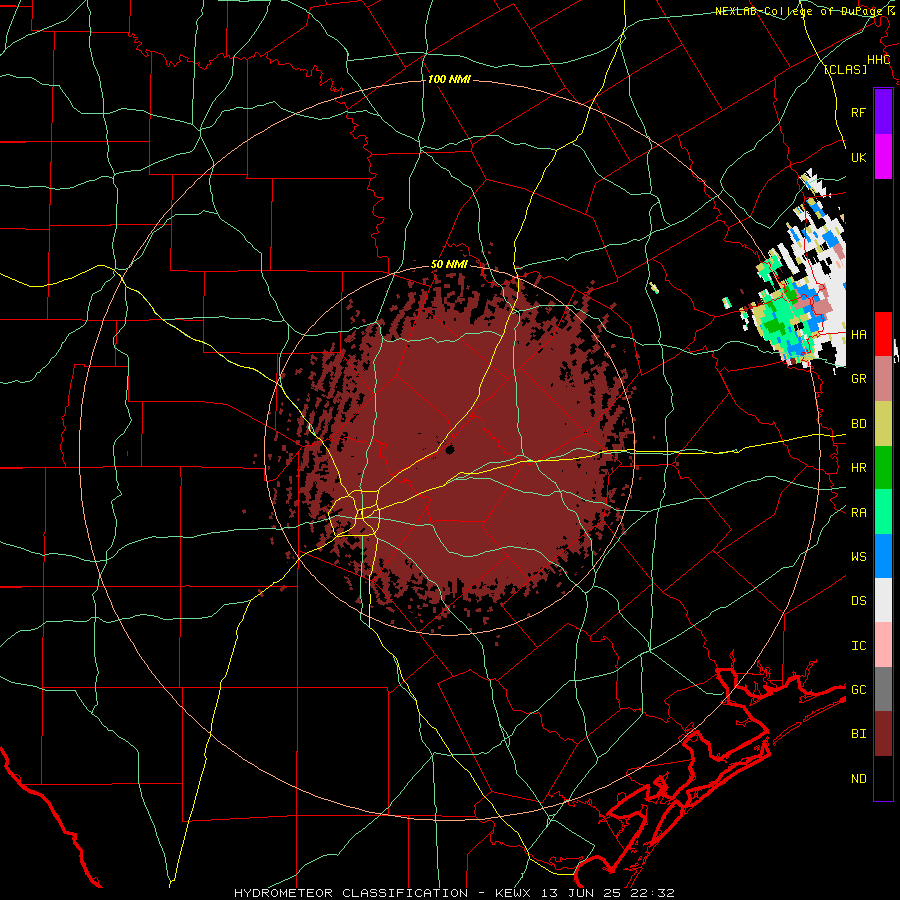Screen dimensions: 900x900
Task: Click the UK label beside the legend
Action: [x=858, y=157]
